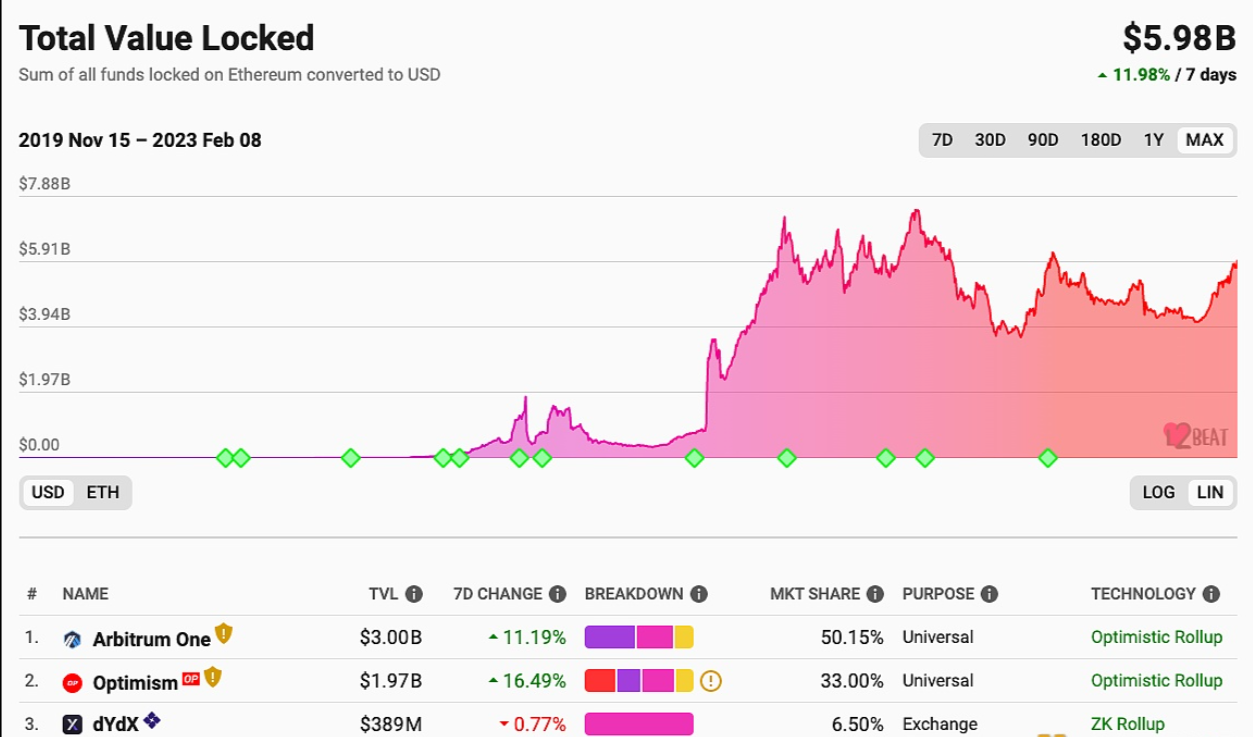
Task: Open the TVL column info icon
Action: pyautogui.click(x=415, y=593)
